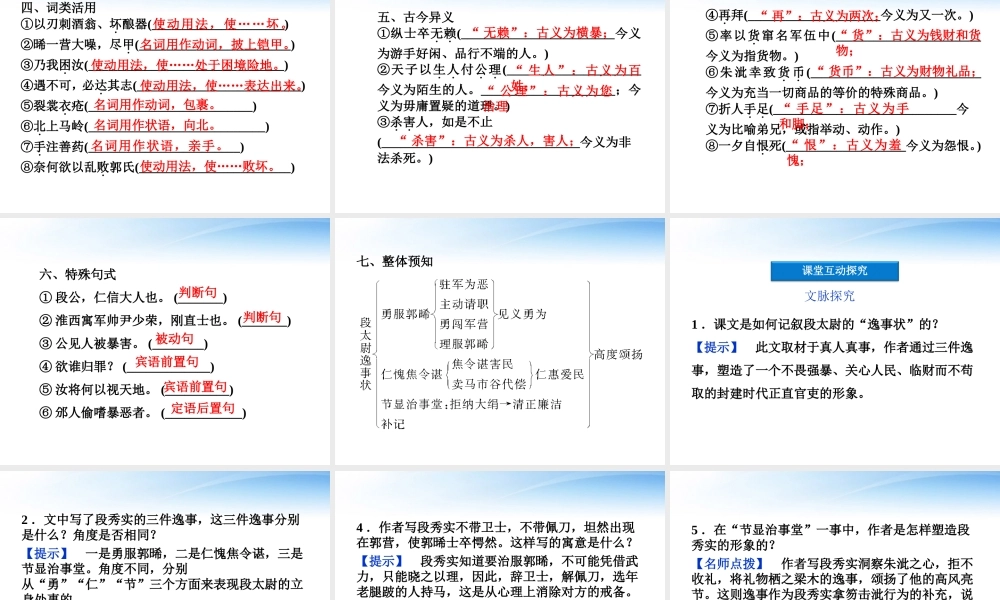
Task: Click the 判断句 answer after 段公，仁信大人也
Action: [x=198, y=293]
